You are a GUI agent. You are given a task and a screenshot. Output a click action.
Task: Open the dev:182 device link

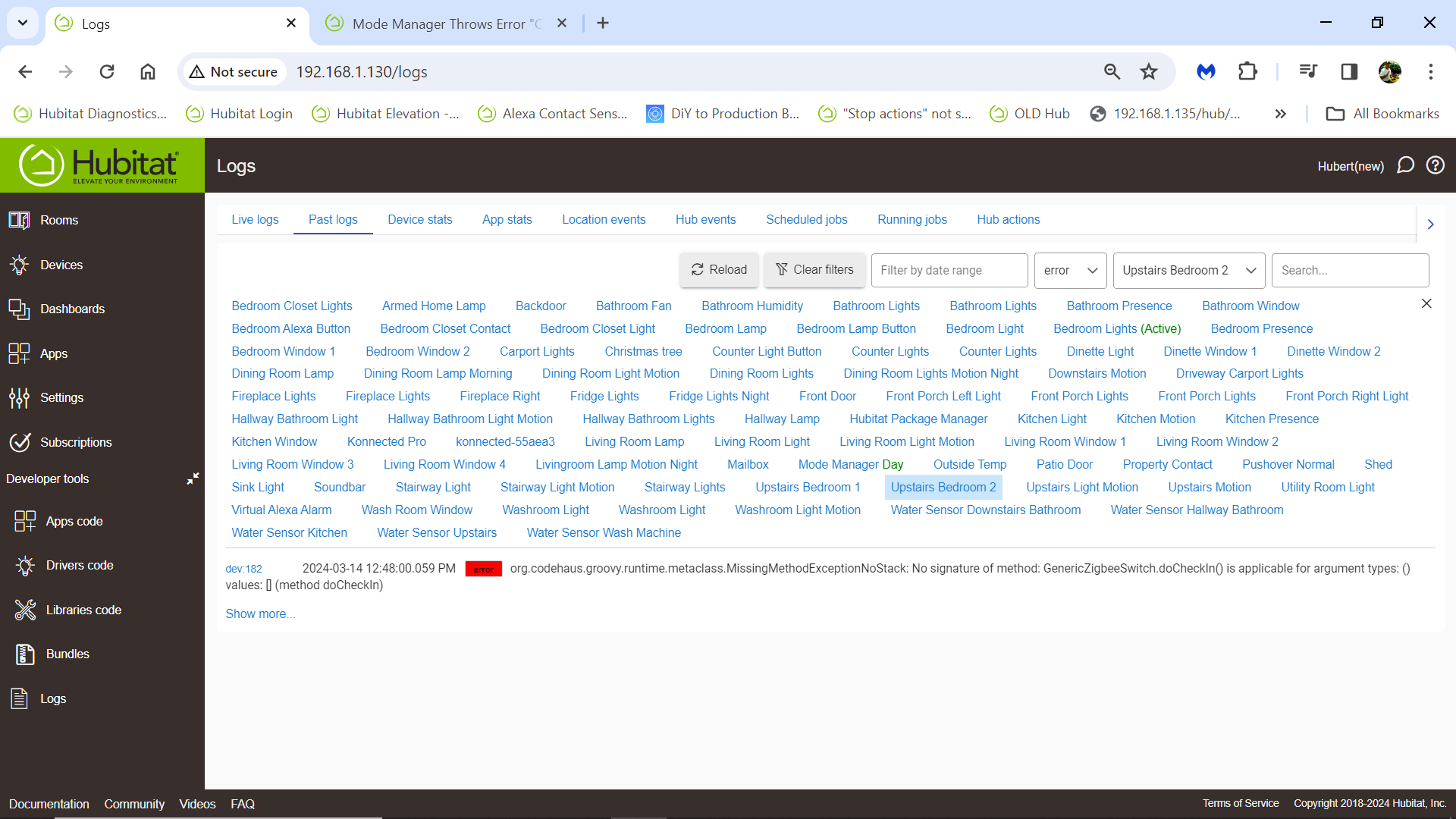(x=243, y=569)
